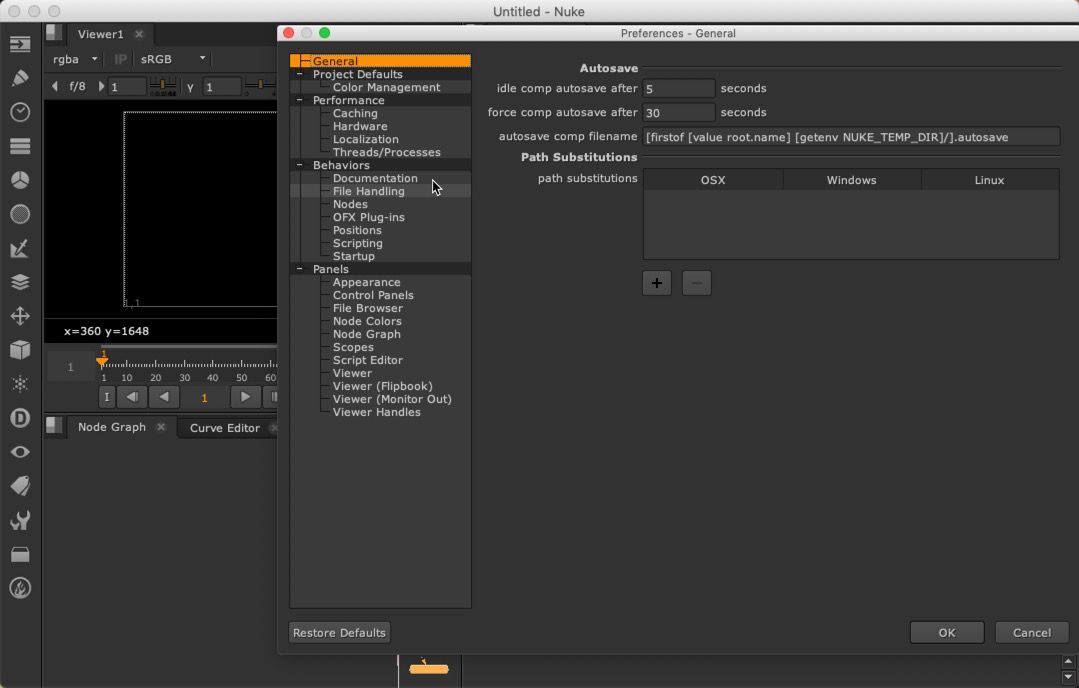Screen dimensions: 1079x688
Task: Open the Channel nodes bars icon
Action: click(20, 146)
